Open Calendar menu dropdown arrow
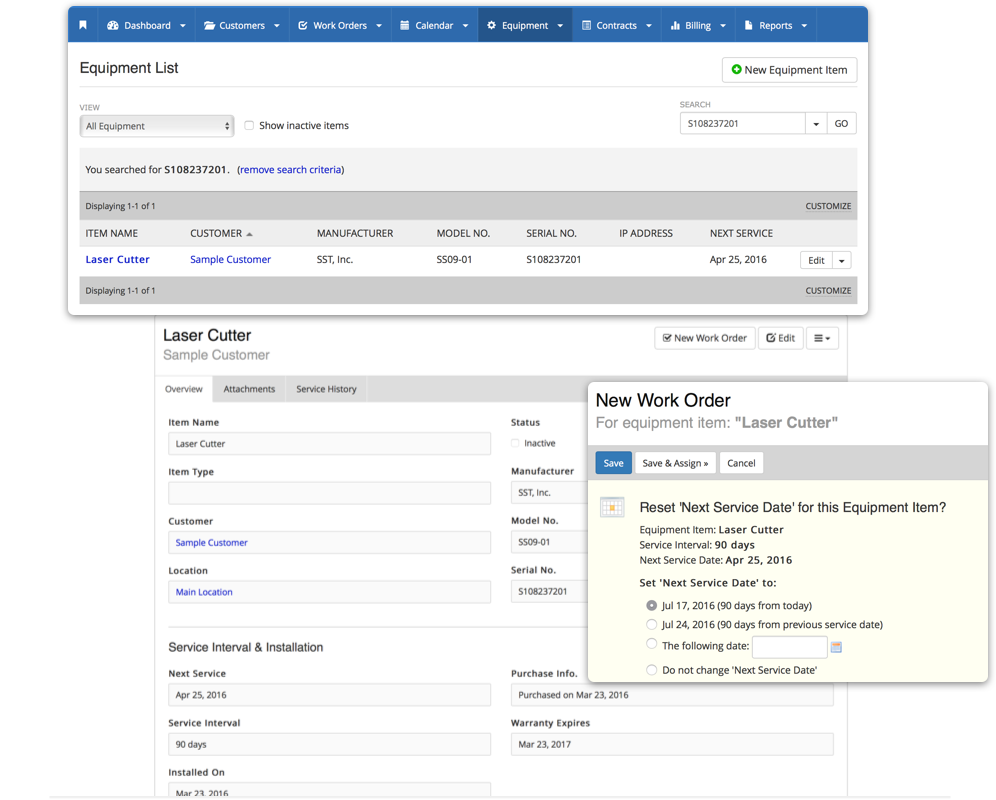Screen dimensions: 996x800 point(466,26)
